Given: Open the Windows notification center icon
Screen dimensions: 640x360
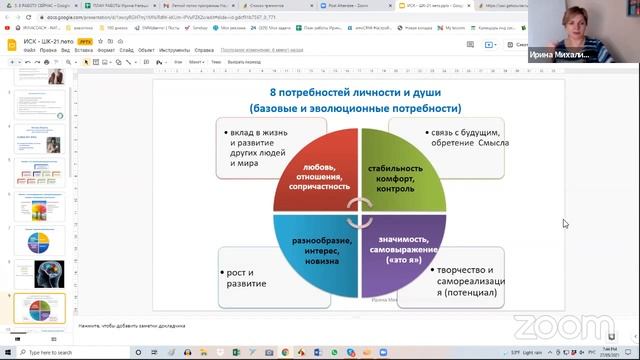Looking at the screenshot, I should pyautogui.click(x=628, y=352).
